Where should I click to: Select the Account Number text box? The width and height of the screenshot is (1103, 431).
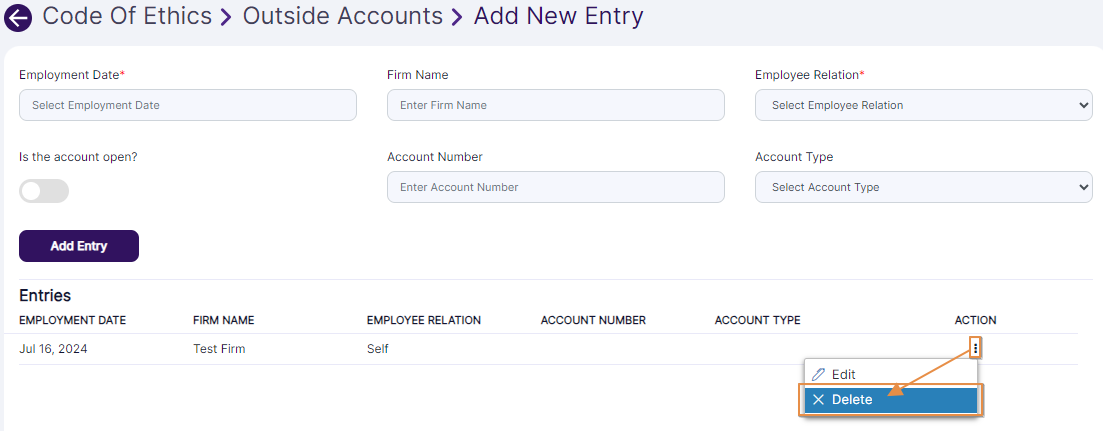pyautogui.click(x=555, y=187)
